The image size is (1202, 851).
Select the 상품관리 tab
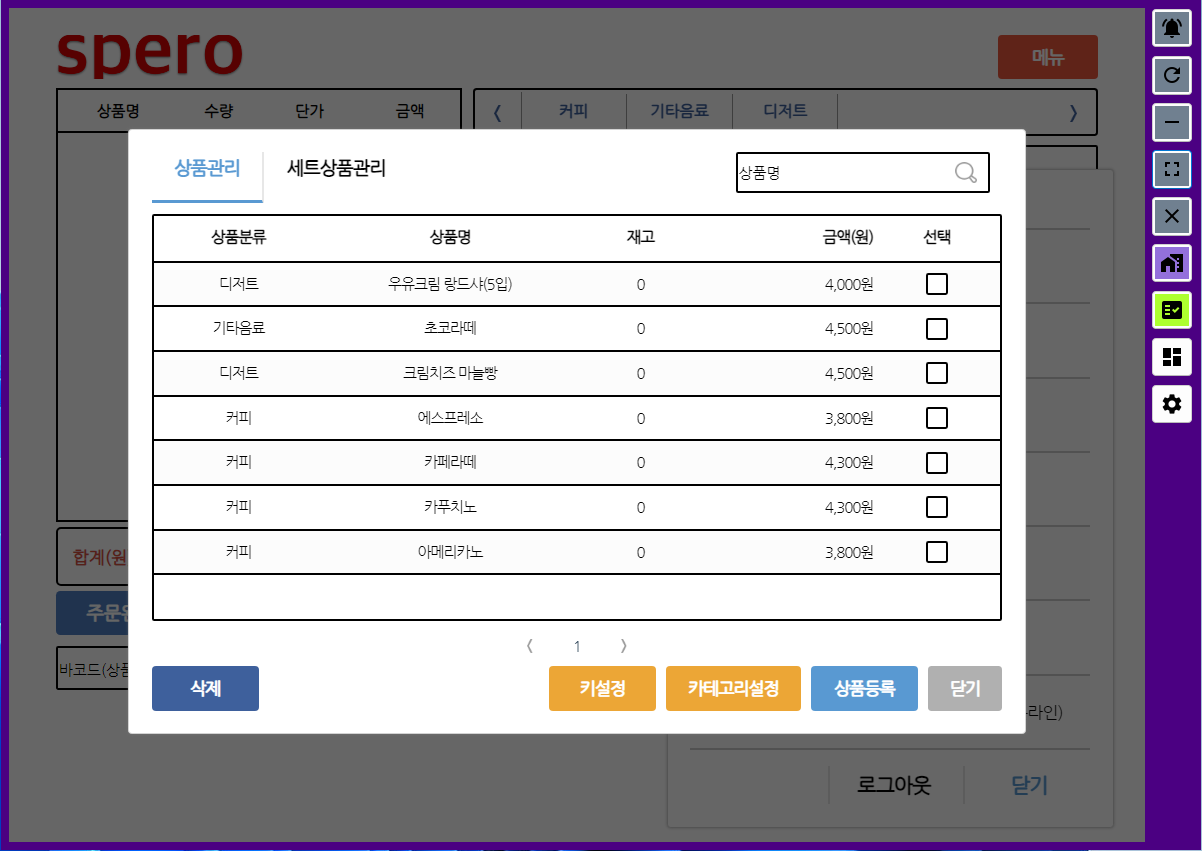point(207,169)
